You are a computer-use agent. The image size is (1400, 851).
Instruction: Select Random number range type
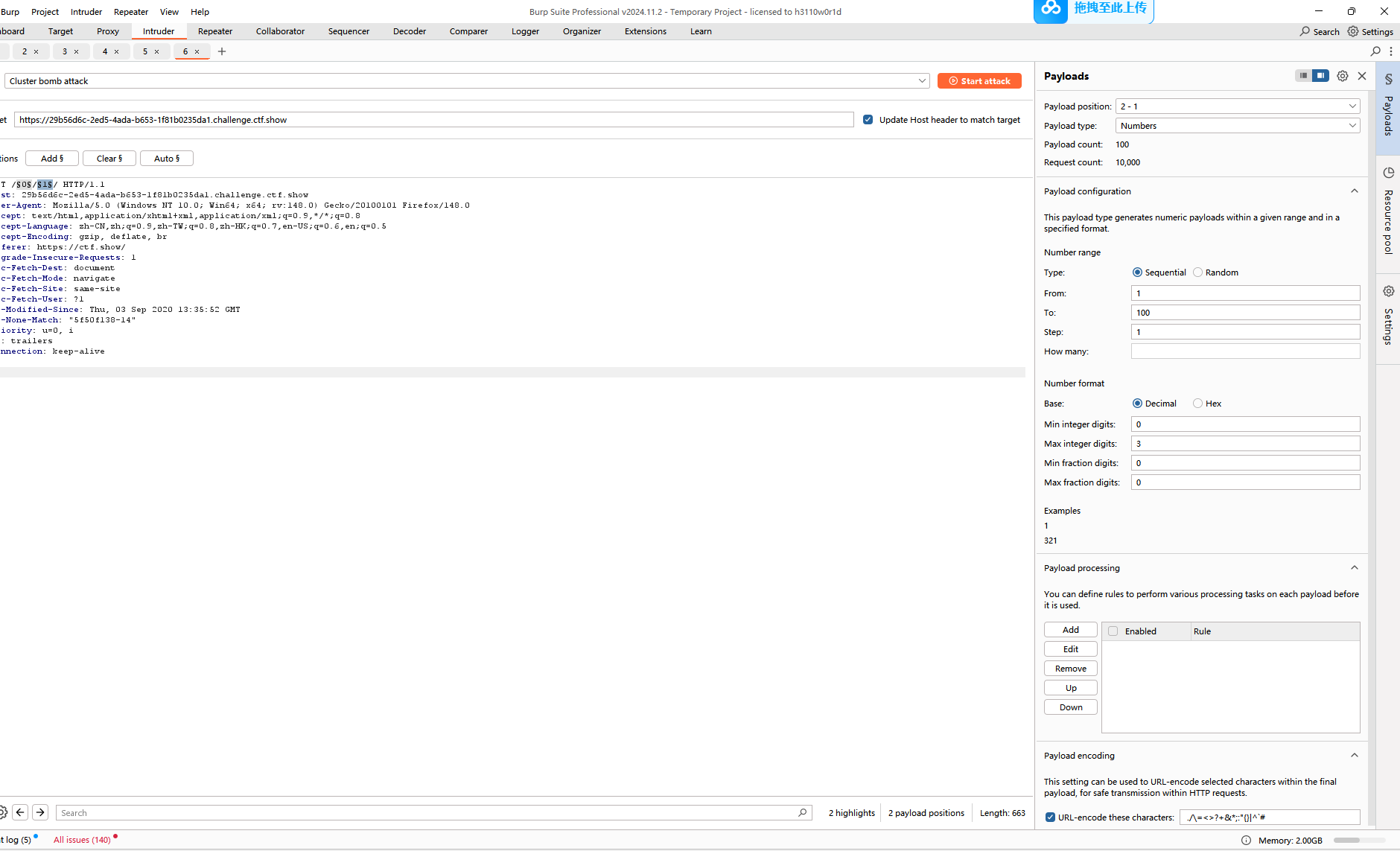[1197, 272]
